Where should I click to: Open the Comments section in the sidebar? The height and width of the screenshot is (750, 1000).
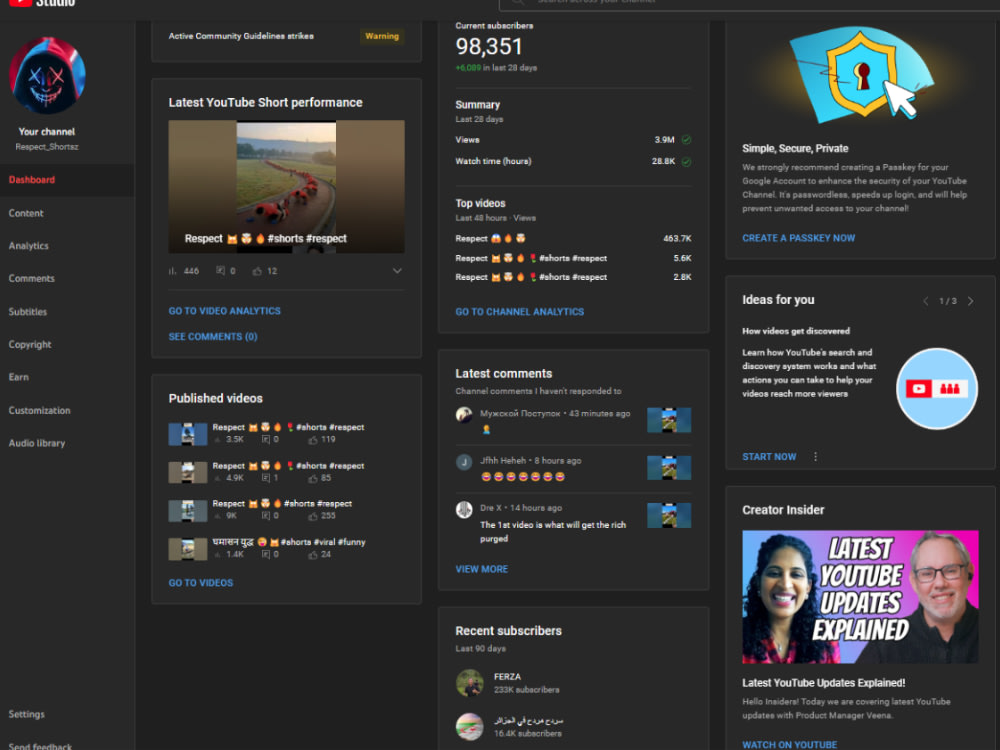tap(30, 278)
